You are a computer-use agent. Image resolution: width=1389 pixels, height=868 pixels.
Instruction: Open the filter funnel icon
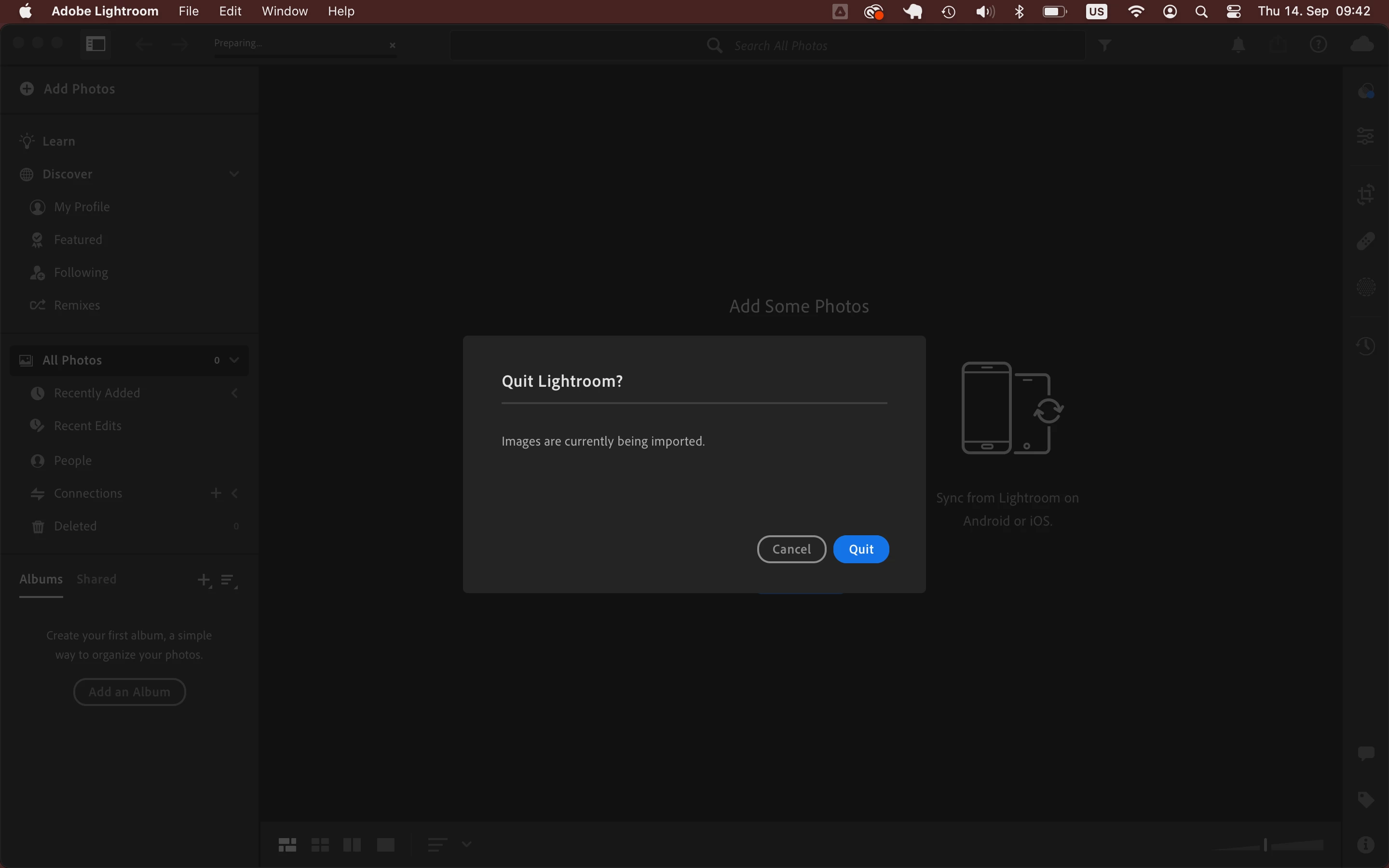point(1105,45)
